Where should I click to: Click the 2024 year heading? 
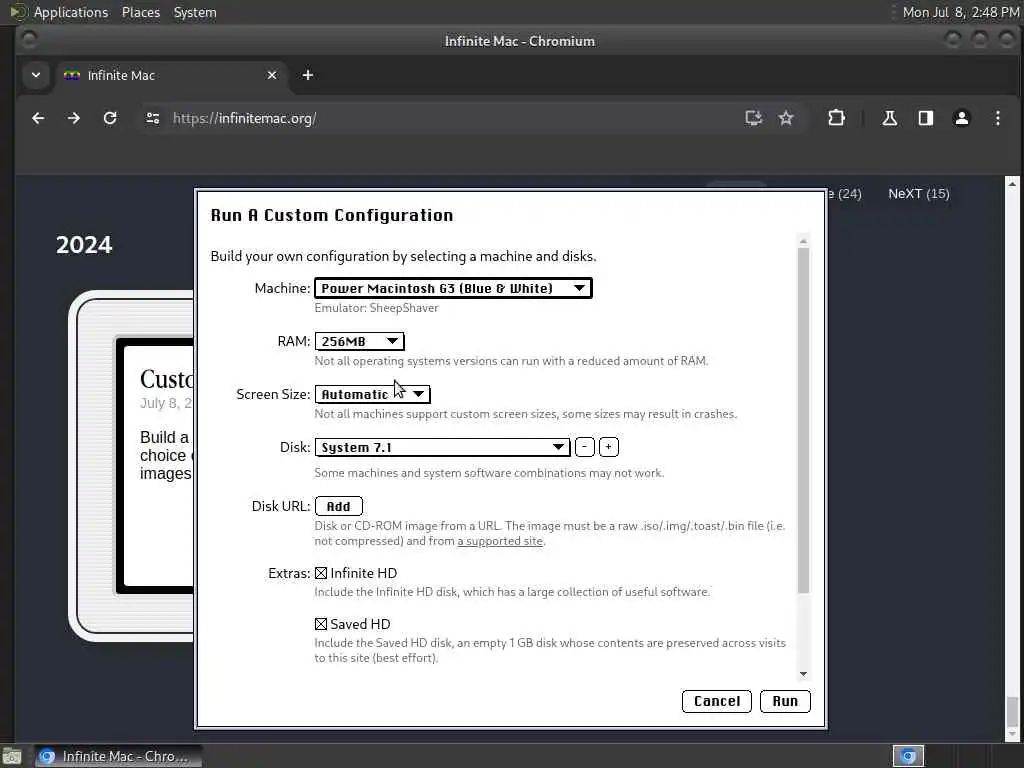pyautogui.click(x=84, y=245)
